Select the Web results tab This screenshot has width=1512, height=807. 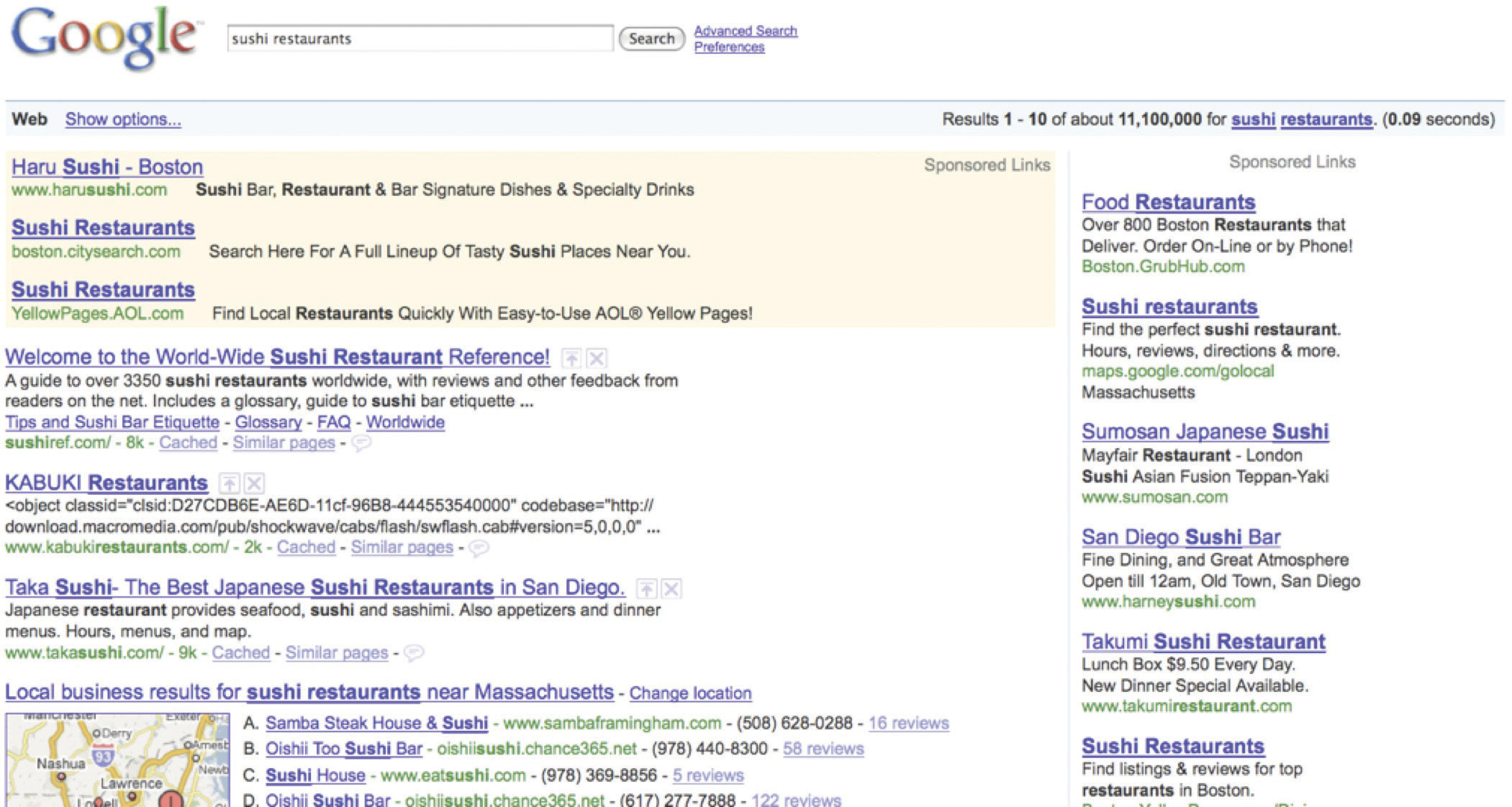pyautogui.click(x=30, y=119)
